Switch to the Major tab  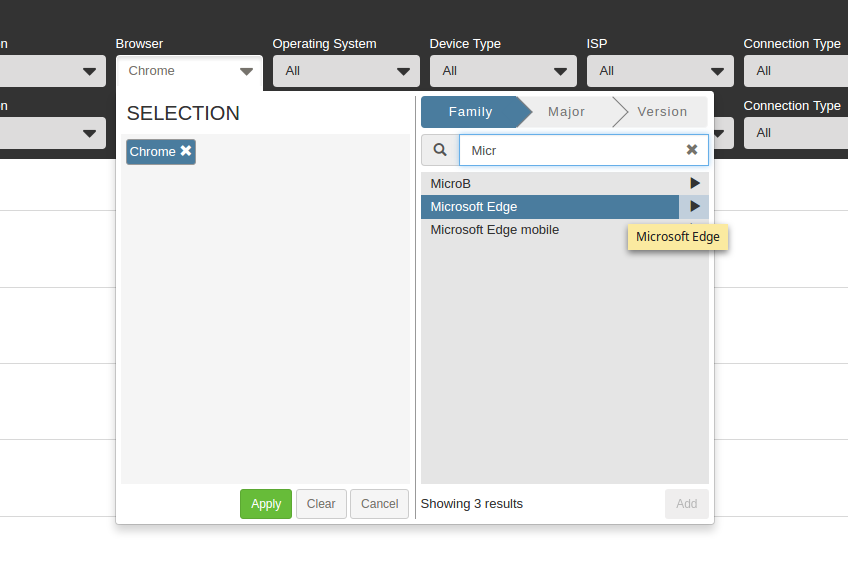[566, 111]
